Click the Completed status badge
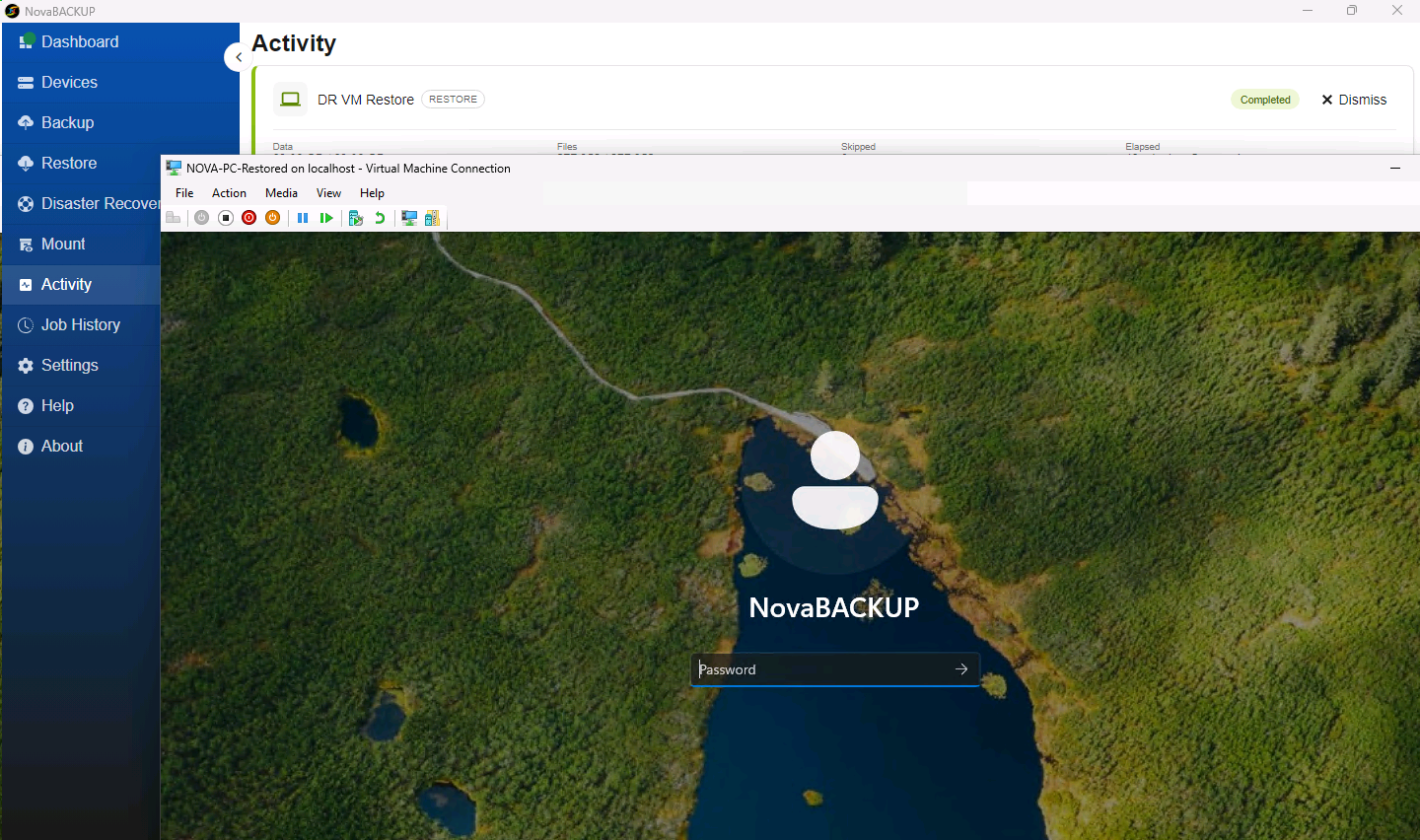 tap(1265, 100)
